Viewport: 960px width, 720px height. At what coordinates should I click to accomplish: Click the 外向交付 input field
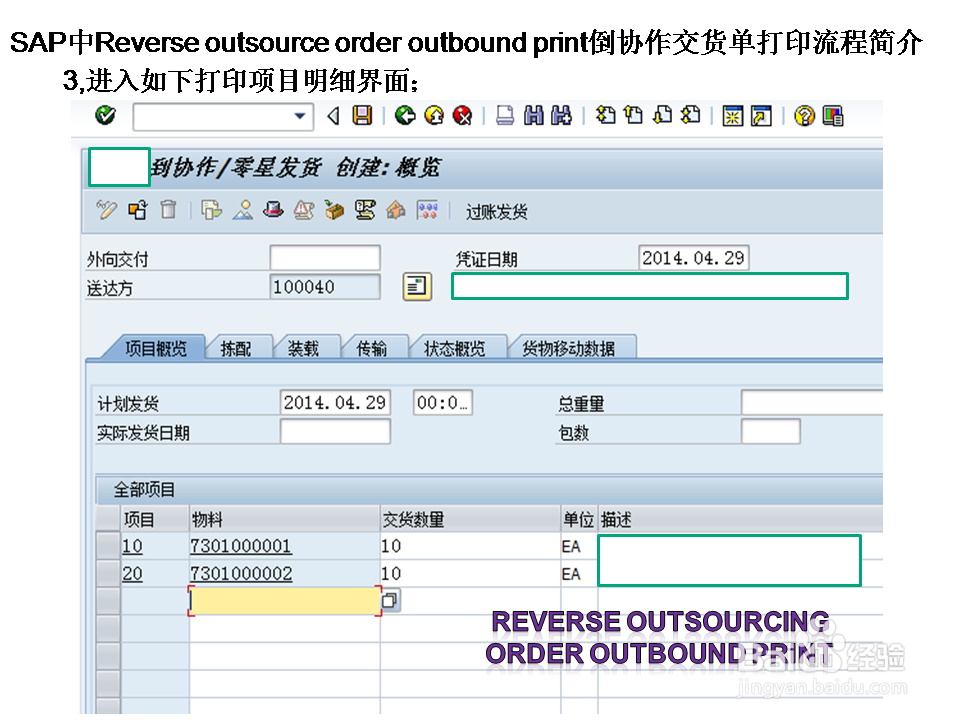pos(325,258)
